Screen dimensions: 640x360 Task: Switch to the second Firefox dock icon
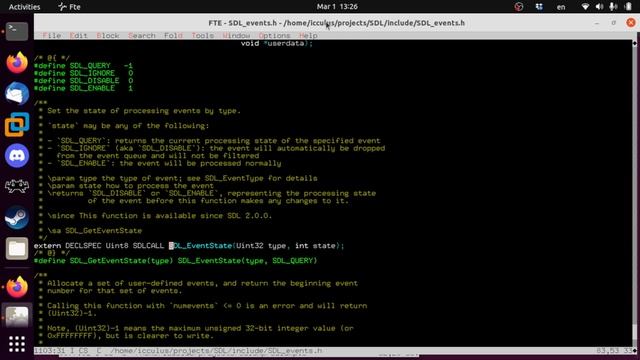coord(17,287)
